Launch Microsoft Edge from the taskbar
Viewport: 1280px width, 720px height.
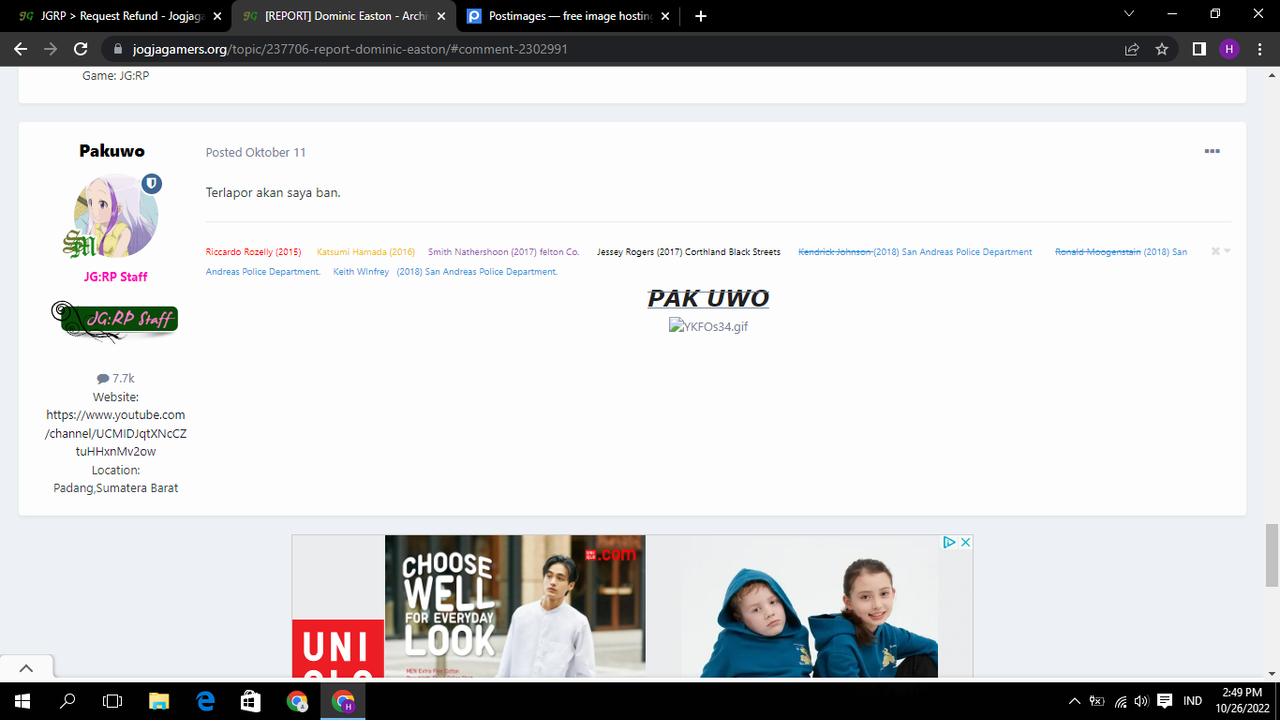(205, 701)
